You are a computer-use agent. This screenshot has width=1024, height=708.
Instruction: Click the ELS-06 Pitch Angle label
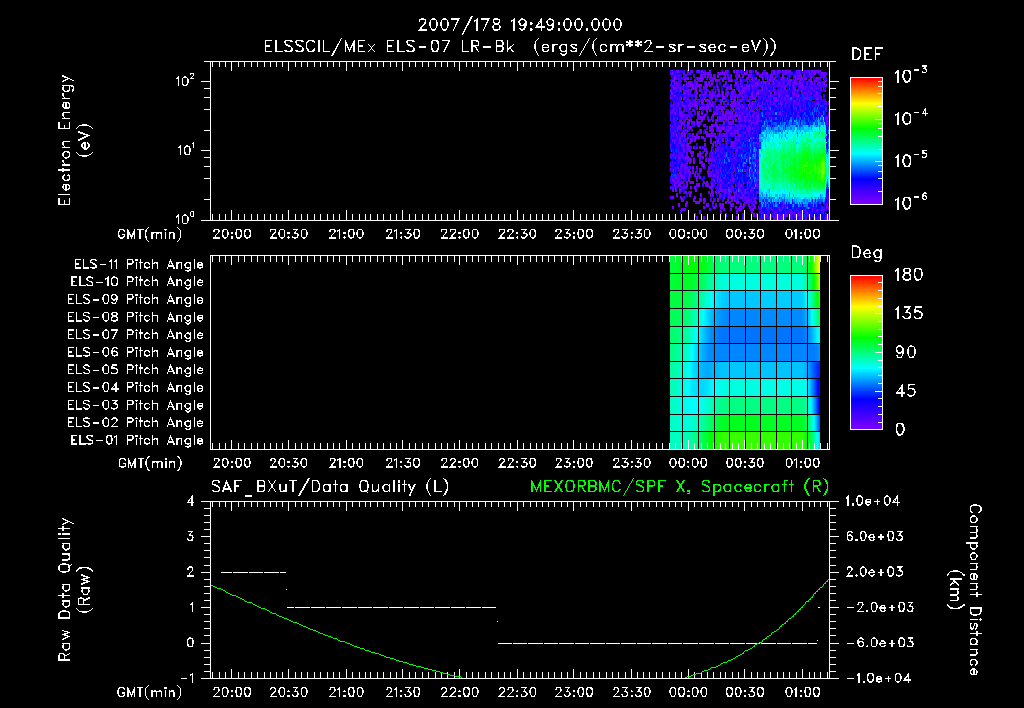136,352
